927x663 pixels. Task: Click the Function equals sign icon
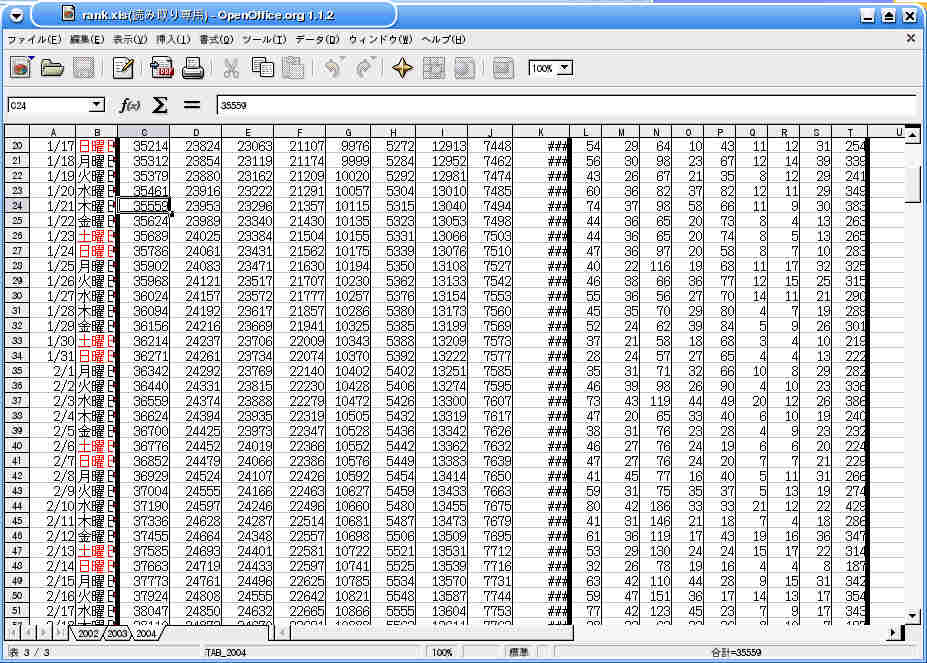click(x=192, y=105)
